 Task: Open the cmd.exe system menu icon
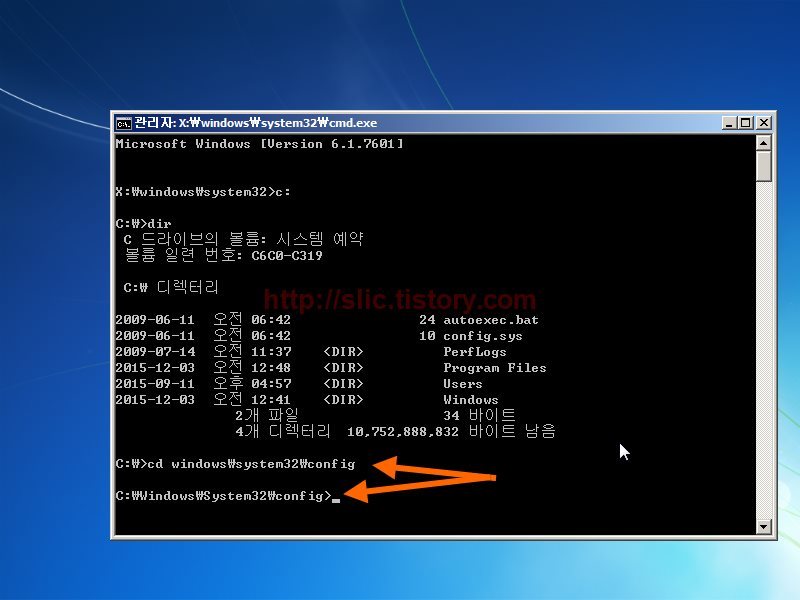click(x=123, y=123)
